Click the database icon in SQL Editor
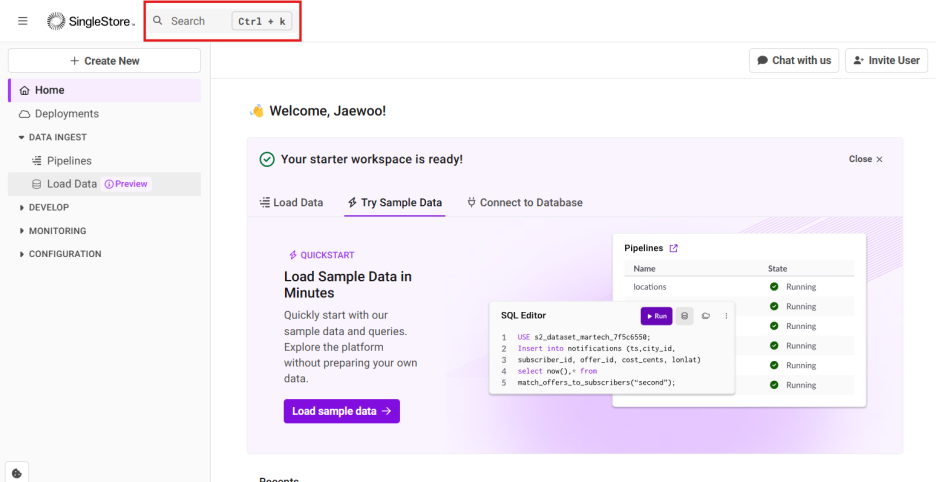Viewport: 936px width, 482px height. click(685, 316)
